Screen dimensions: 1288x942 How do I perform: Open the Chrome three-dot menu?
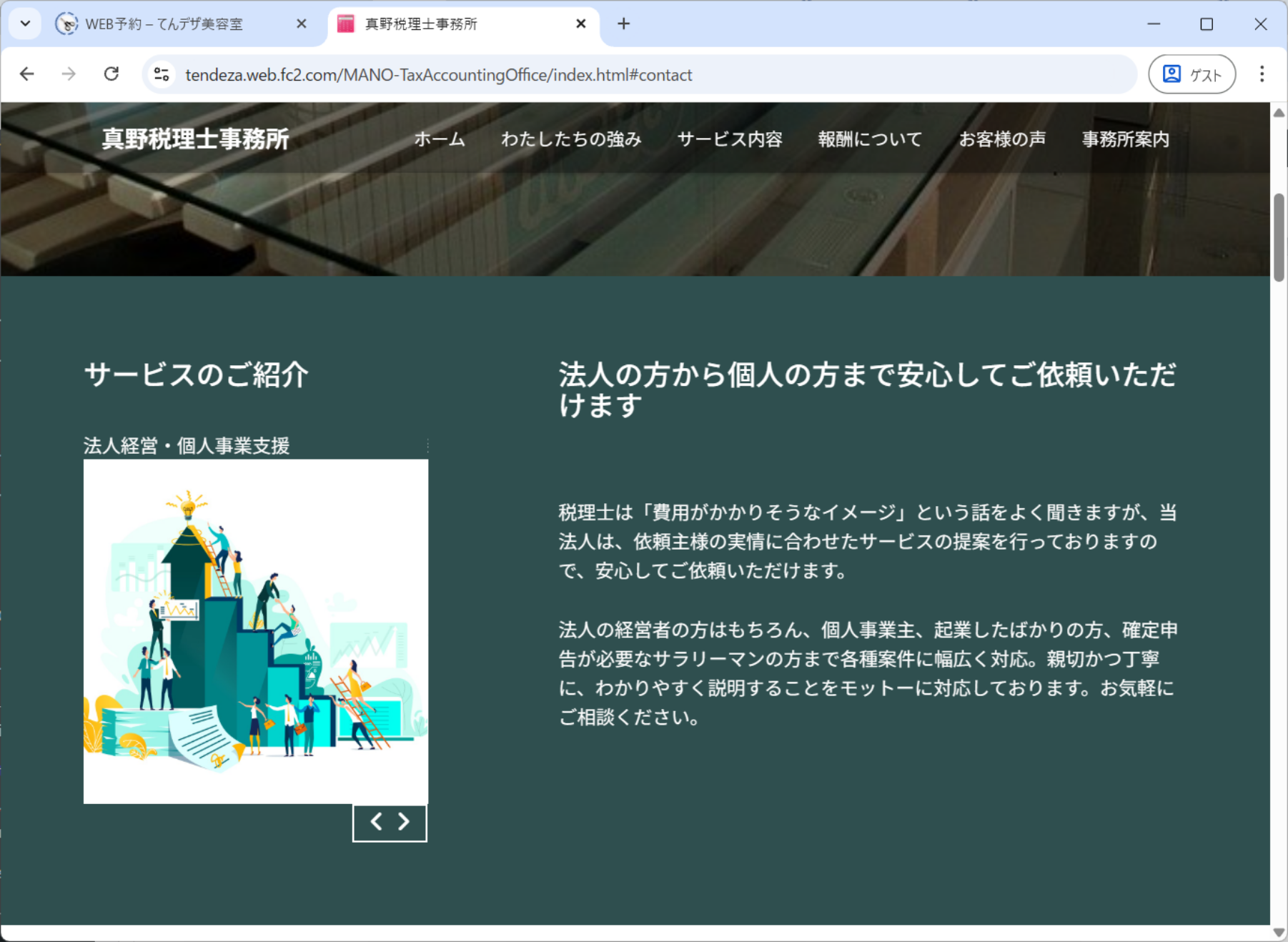[x=1262, y=74]
